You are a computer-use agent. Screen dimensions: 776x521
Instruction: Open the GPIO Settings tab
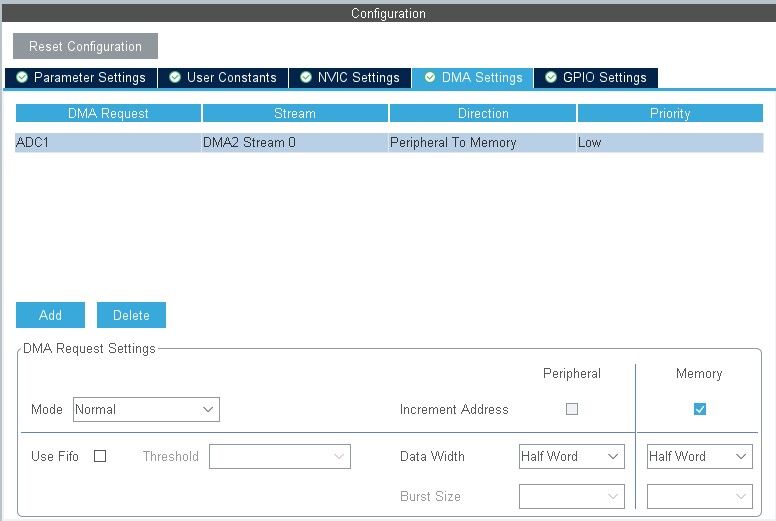pos(596,78)
